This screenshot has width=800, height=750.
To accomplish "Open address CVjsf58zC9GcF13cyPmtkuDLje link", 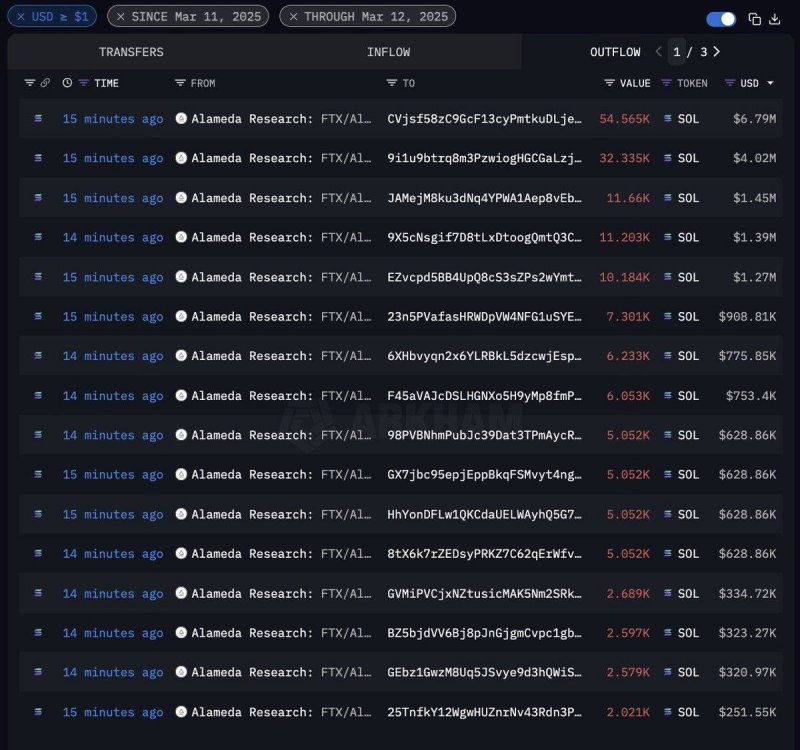I will pos(484,119).
